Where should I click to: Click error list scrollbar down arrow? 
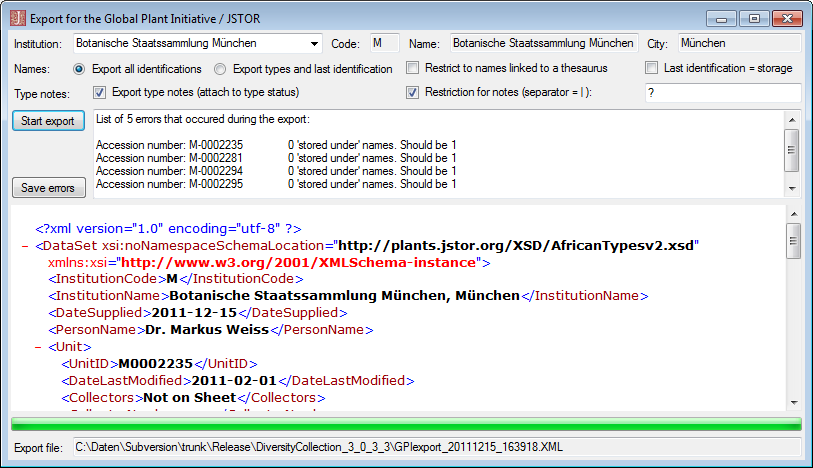click(792, 188)
